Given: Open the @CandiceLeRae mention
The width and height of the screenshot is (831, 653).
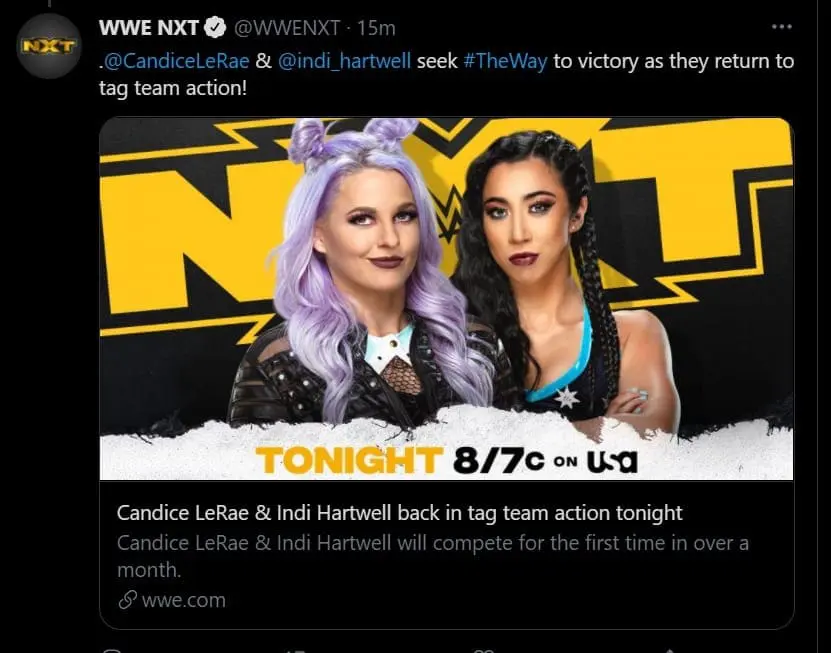Looking at the screenshot, I should 176,61.
